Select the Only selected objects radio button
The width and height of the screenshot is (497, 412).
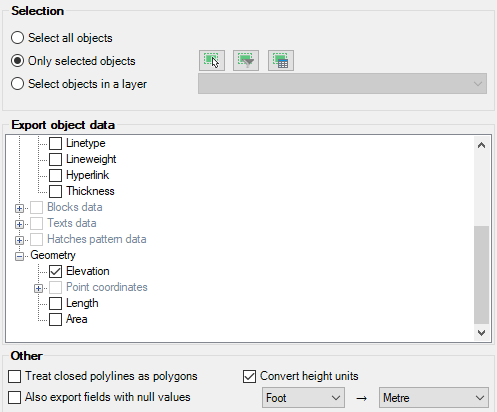pyautogui.click(x=17, y=61)
